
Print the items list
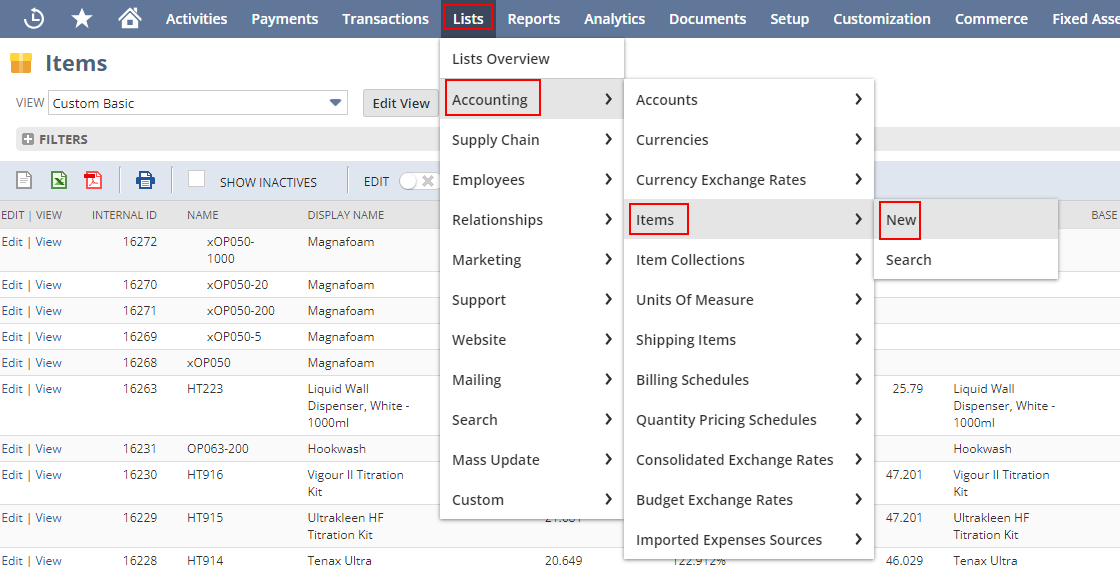146,180
